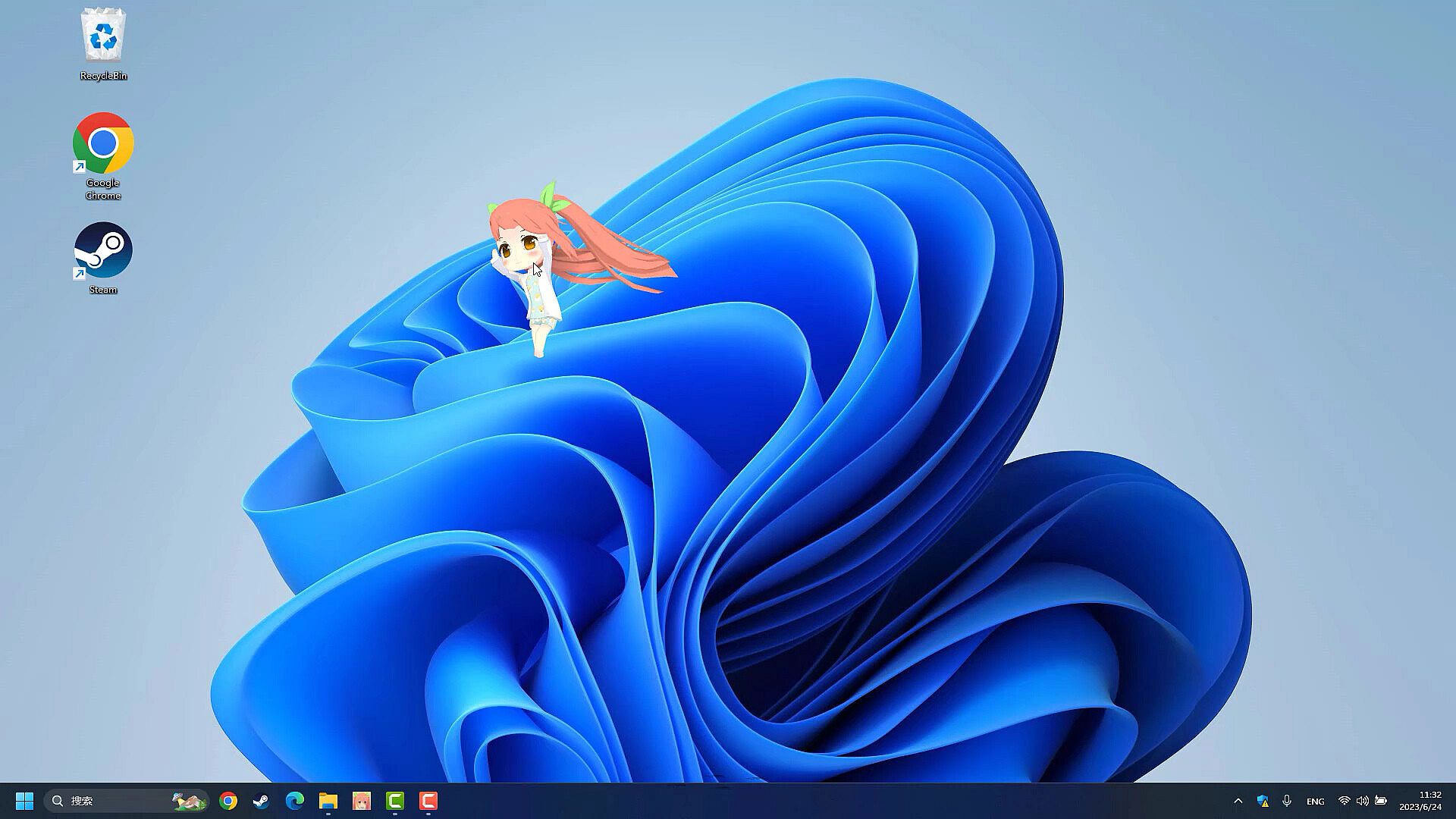Image resolution: width=1456 pixels, height=819 pixels.
Task: Open Microsoft Edge from the taskbar
Action: (294, 801)
